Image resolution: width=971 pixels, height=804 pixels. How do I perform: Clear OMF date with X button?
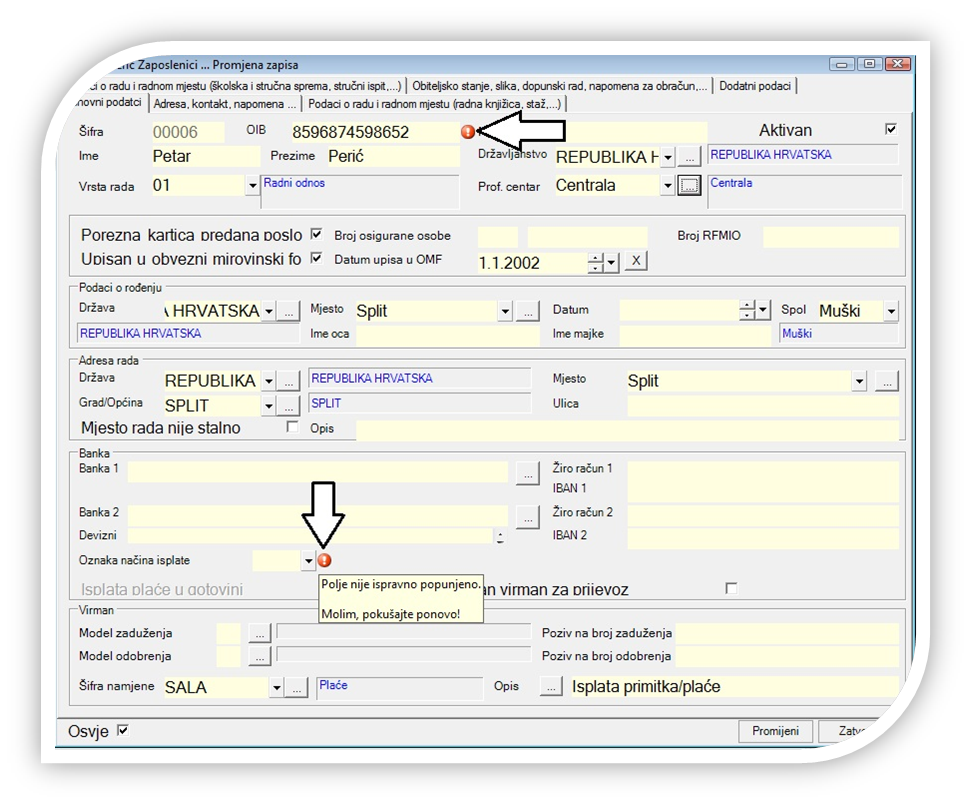[x=636, y=262]
